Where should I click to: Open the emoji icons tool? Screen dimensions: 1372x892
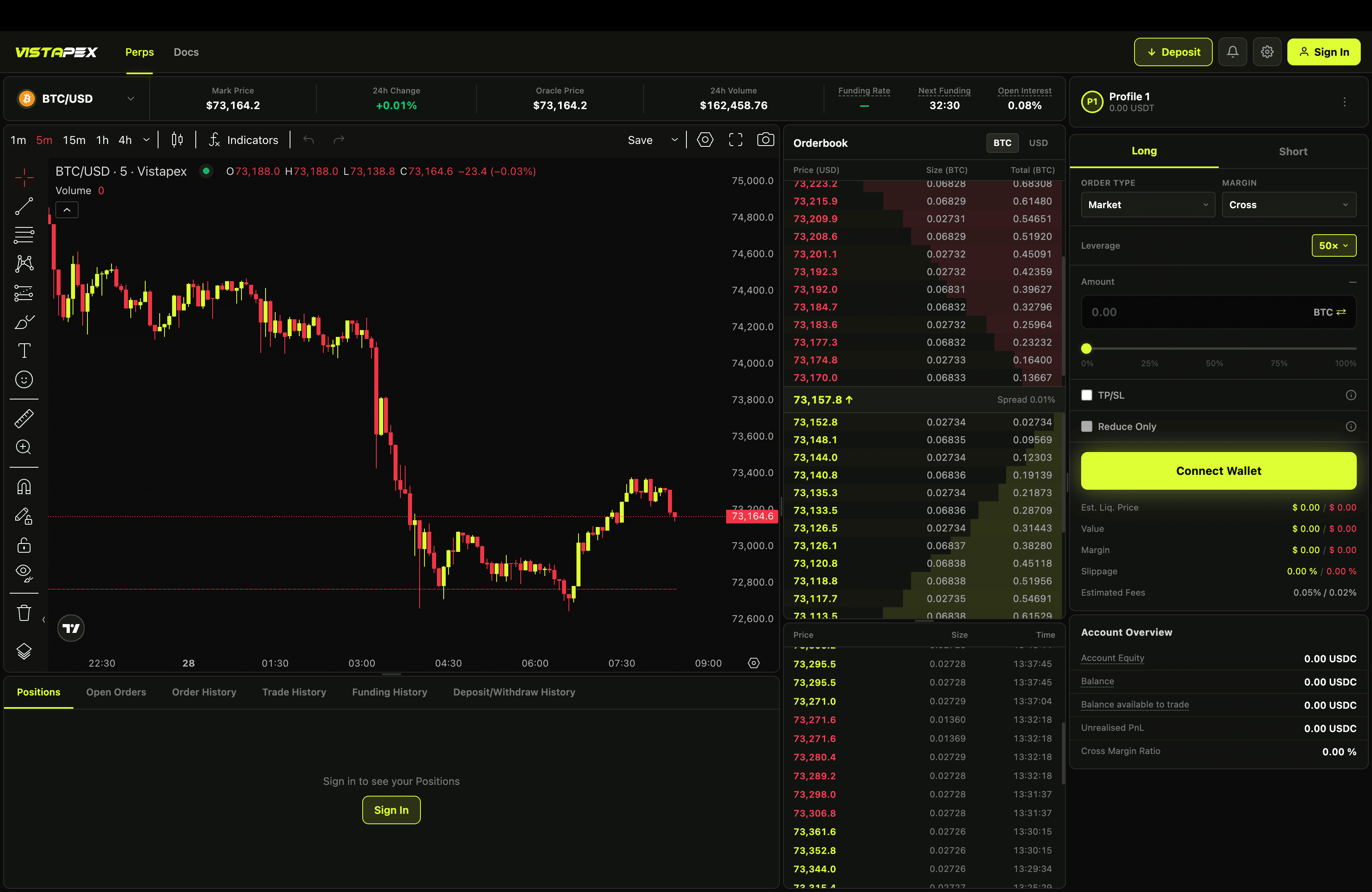pyautogui.click(x=24, y=379)
